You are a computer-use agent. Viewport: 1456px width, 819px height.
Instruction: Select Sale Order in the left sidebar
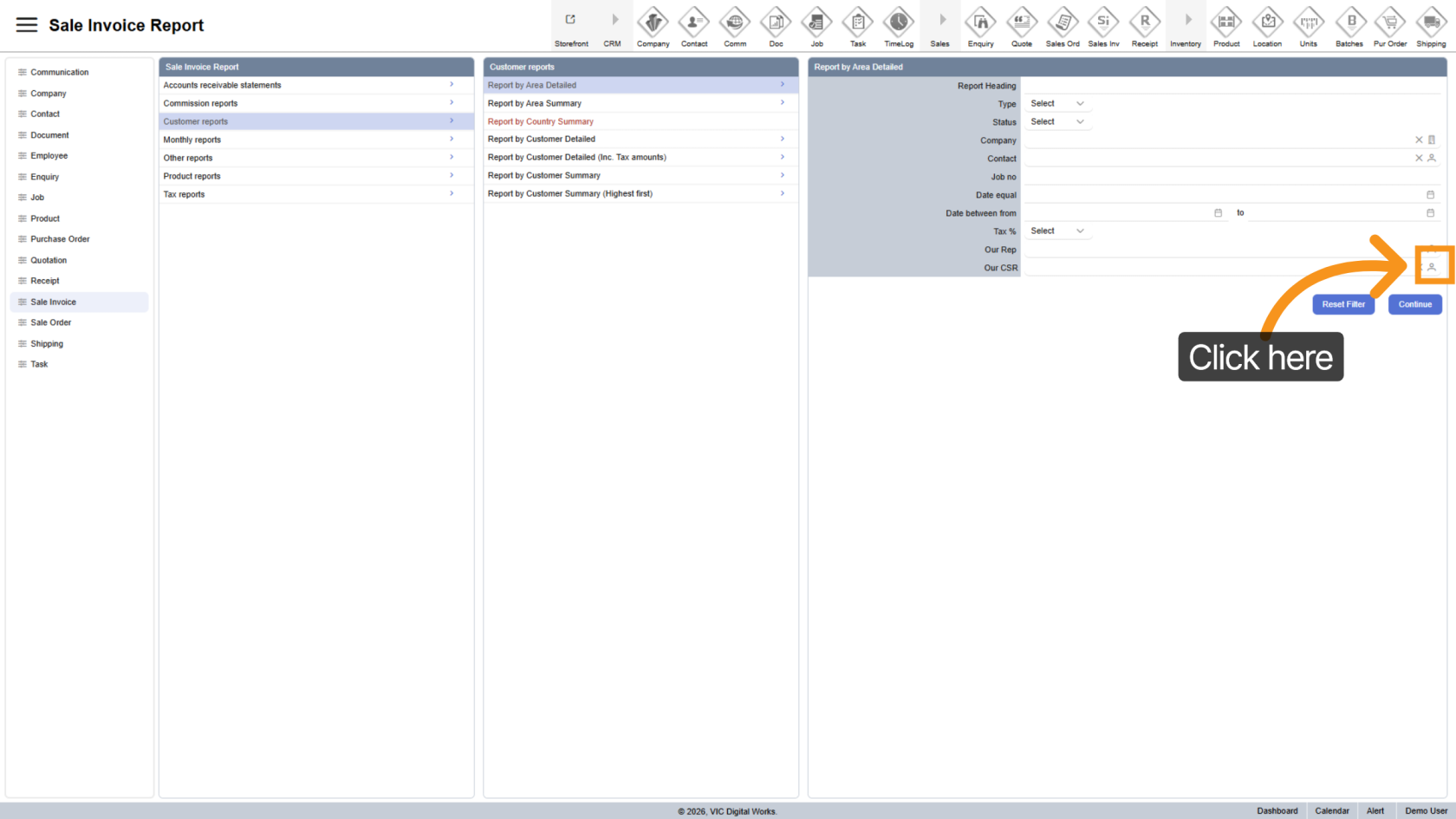click(x=51, y=322)
